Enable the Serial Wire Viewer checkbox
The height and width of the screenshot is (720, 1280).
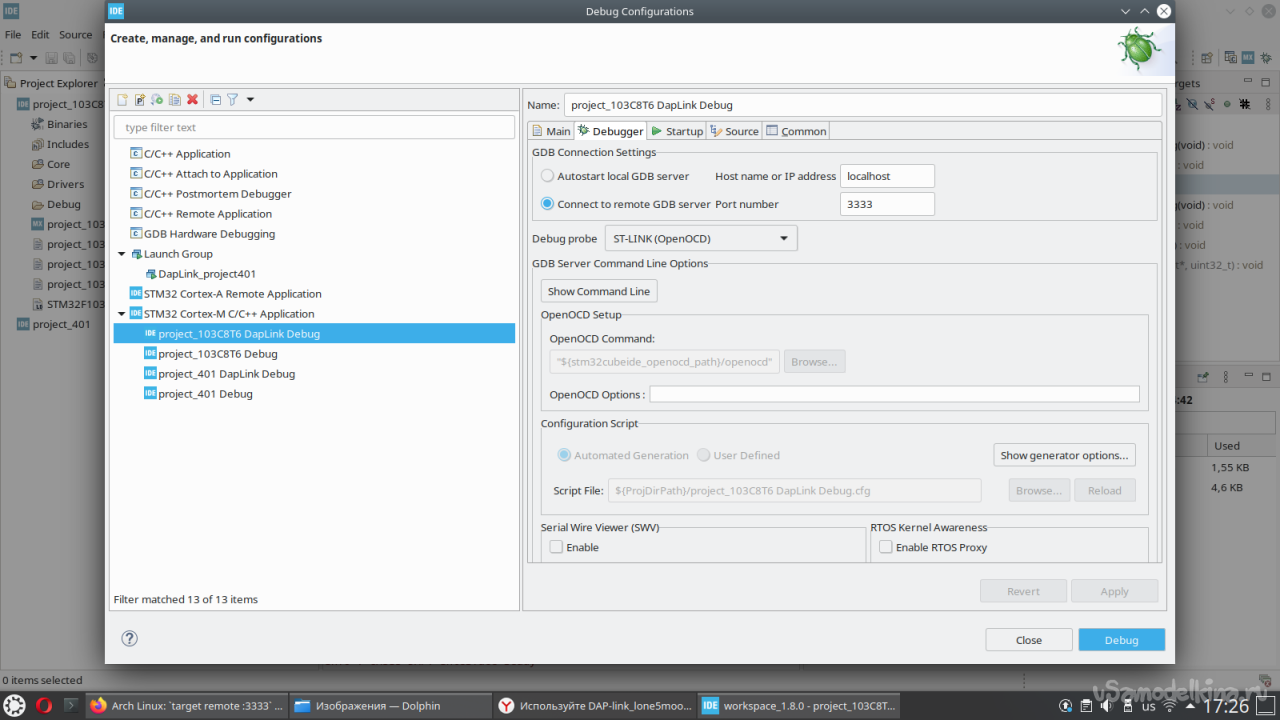(556, 547)
